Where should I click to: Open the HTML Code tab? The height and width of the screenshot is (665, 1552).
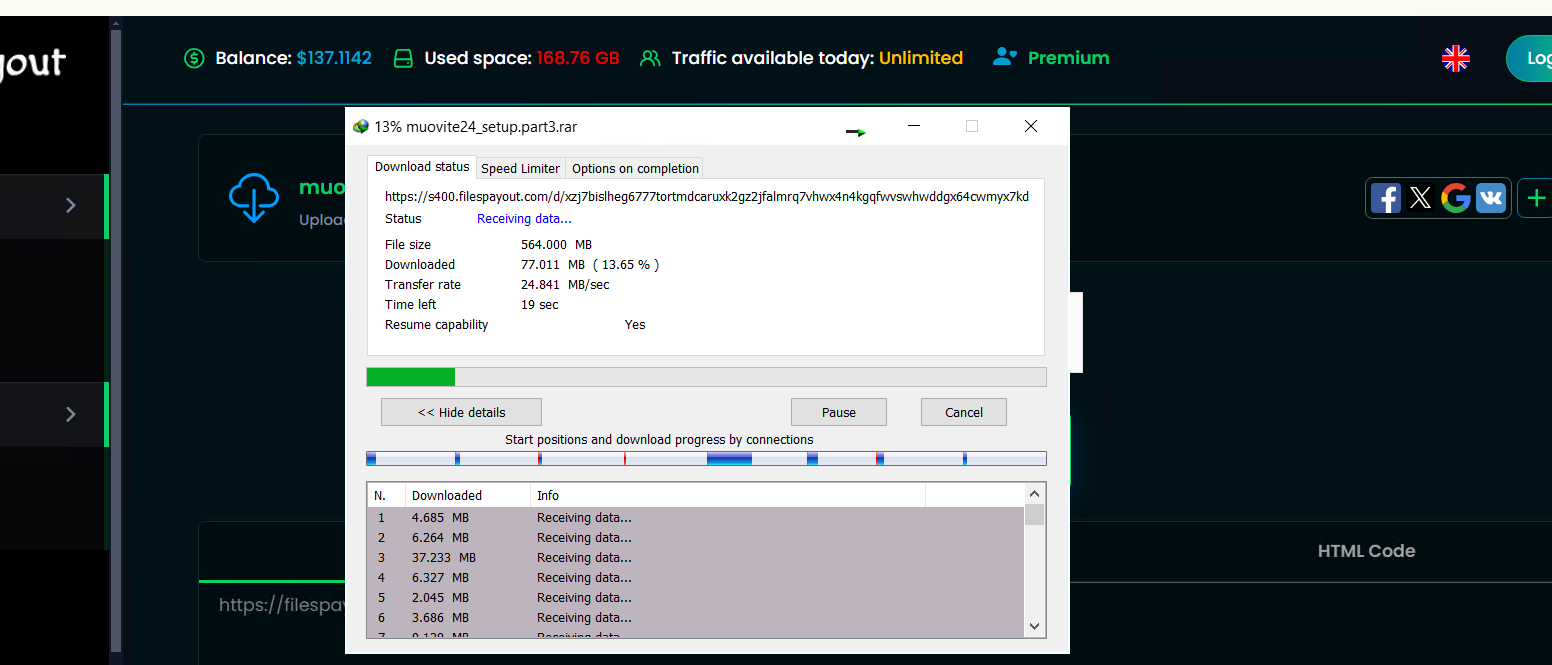click(x=1366, y=551)
